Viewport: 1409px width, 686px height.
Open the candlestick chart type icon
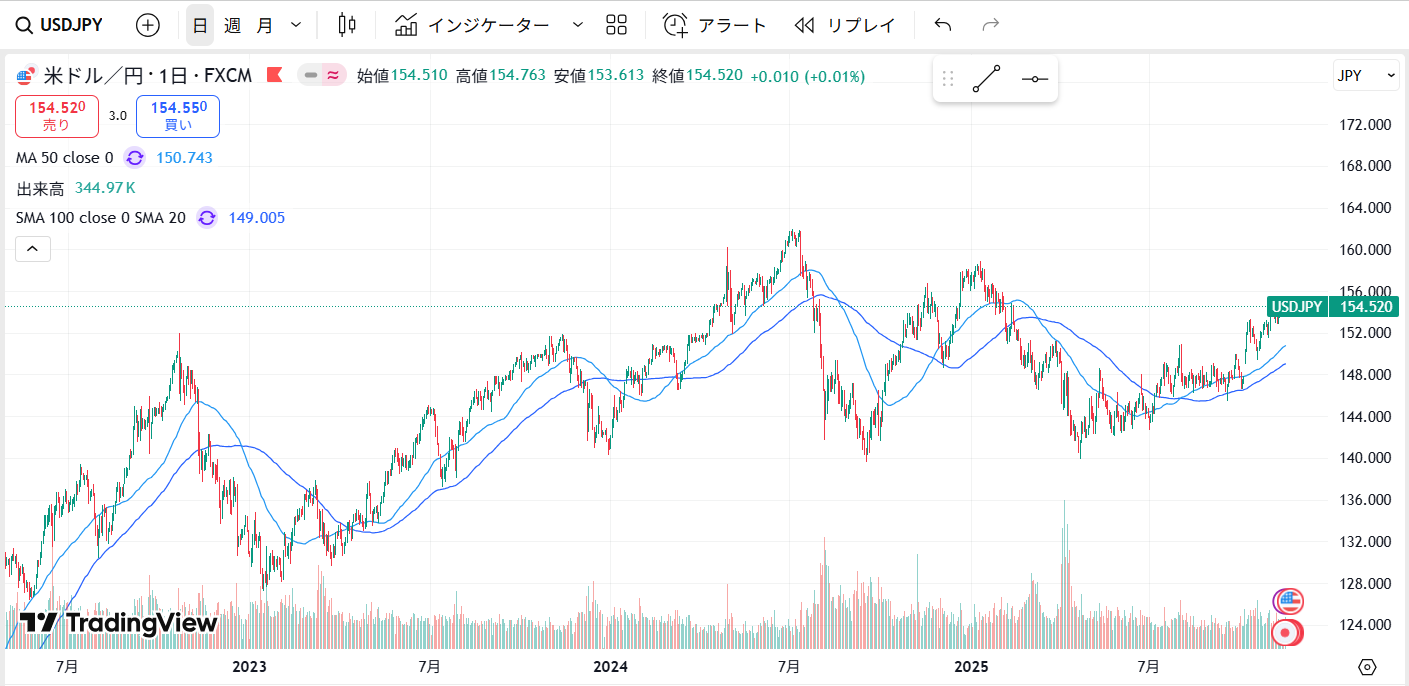tap(347, 25)
